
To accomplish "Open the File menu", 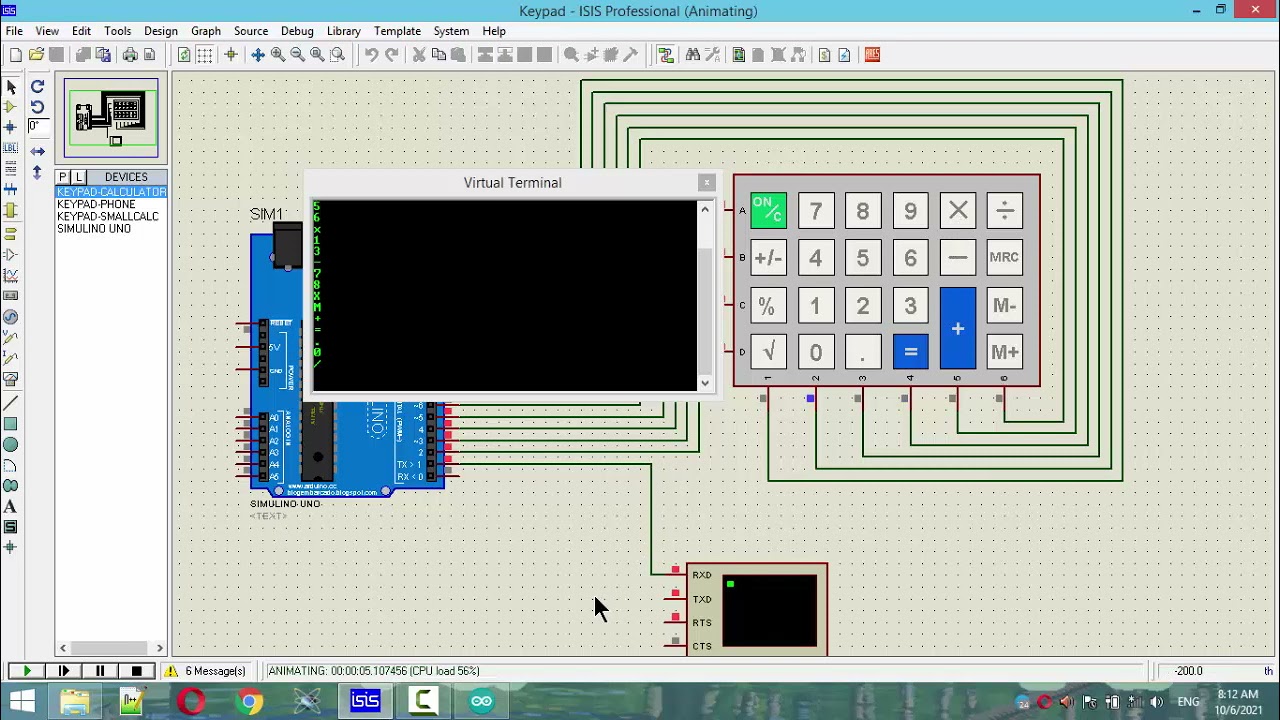I will point(14,31).
